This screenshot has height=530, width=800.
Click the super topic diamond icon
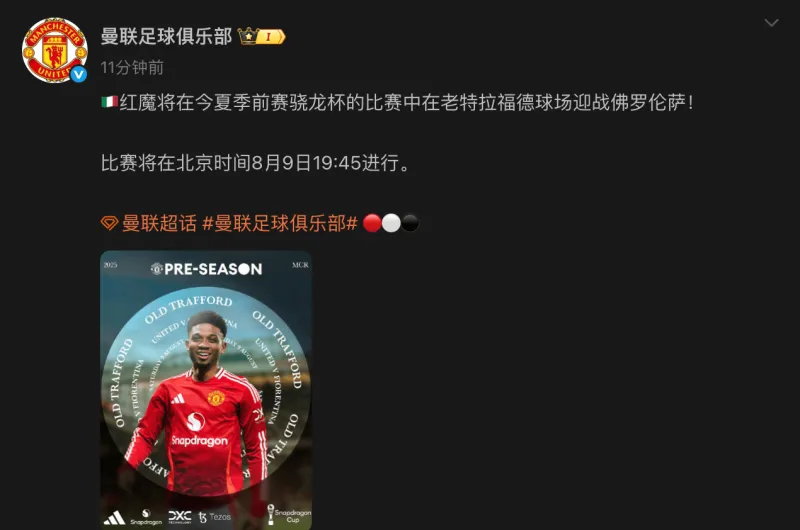pos(109,223)
